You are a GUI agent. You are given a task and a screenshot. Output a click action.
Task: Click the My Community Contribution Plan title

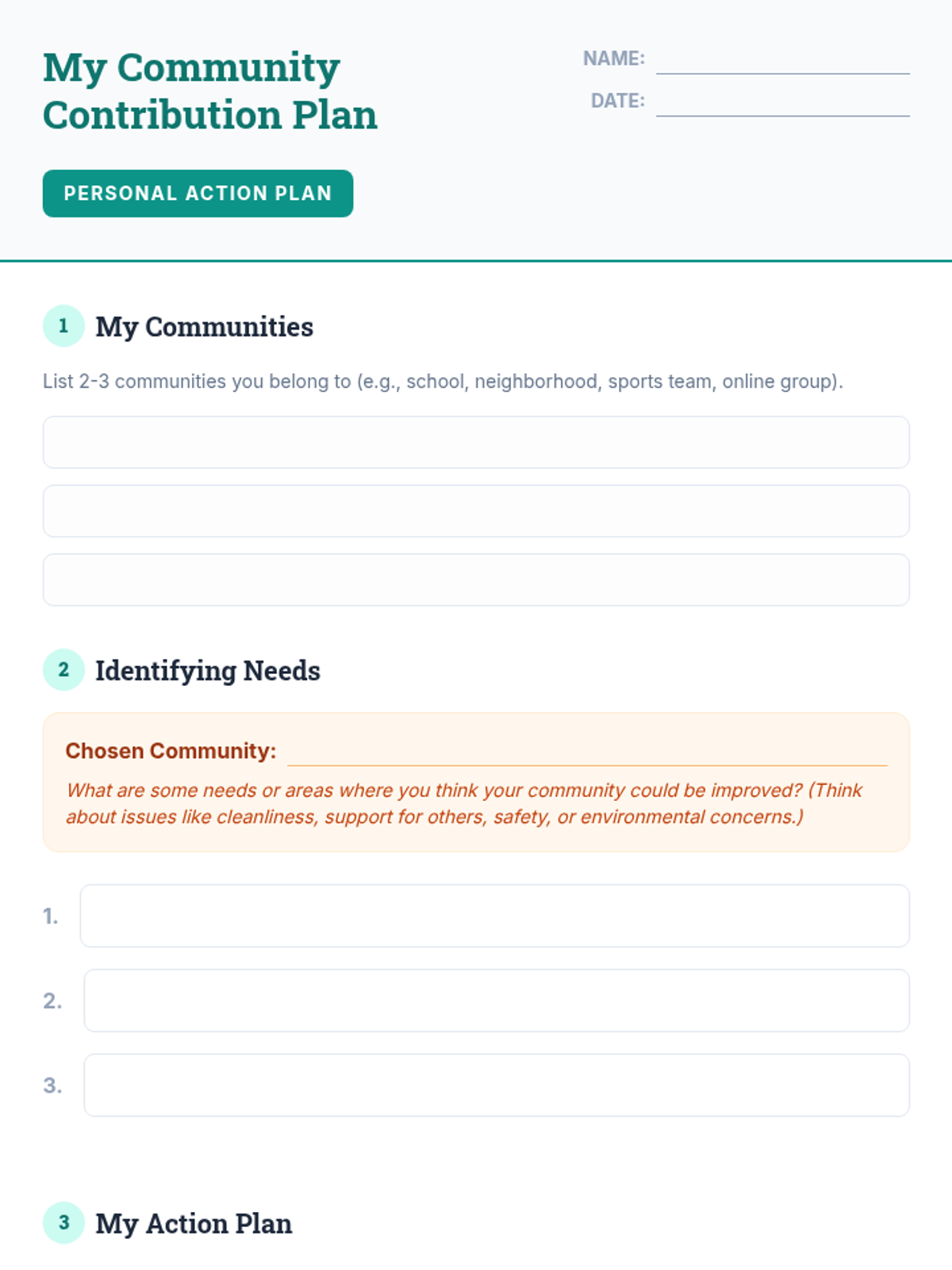click(x=210, y=90)
